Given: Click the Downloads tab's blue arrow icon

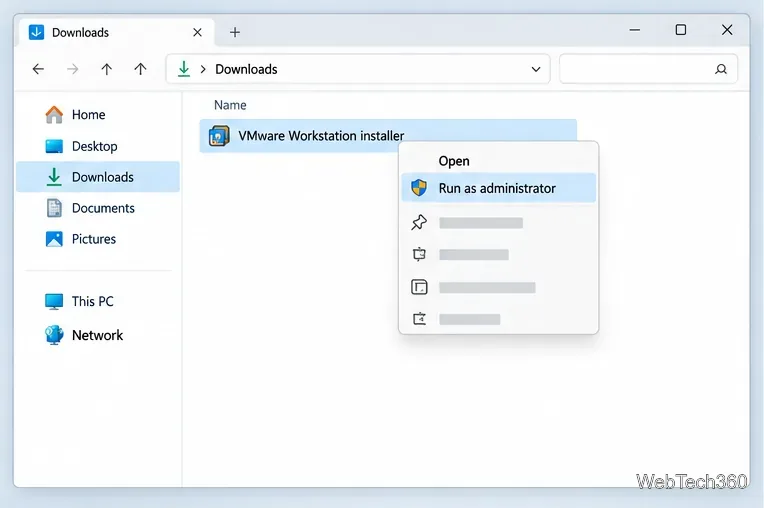Looking at the screenshot, I should pos(37,32).
